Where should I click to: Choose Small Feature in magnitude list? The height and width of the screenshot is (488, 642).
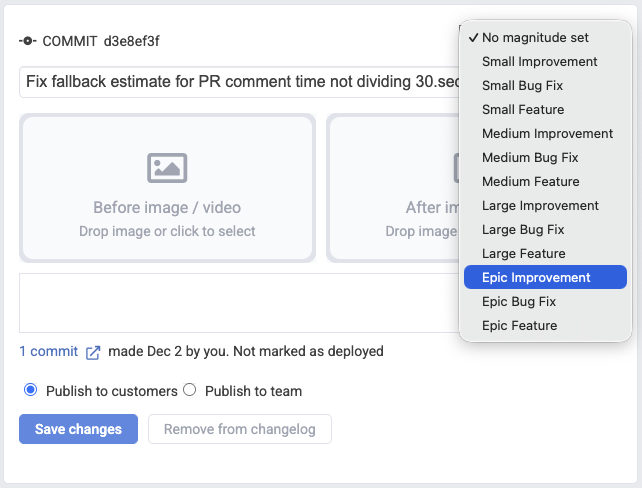click(522, 109)
